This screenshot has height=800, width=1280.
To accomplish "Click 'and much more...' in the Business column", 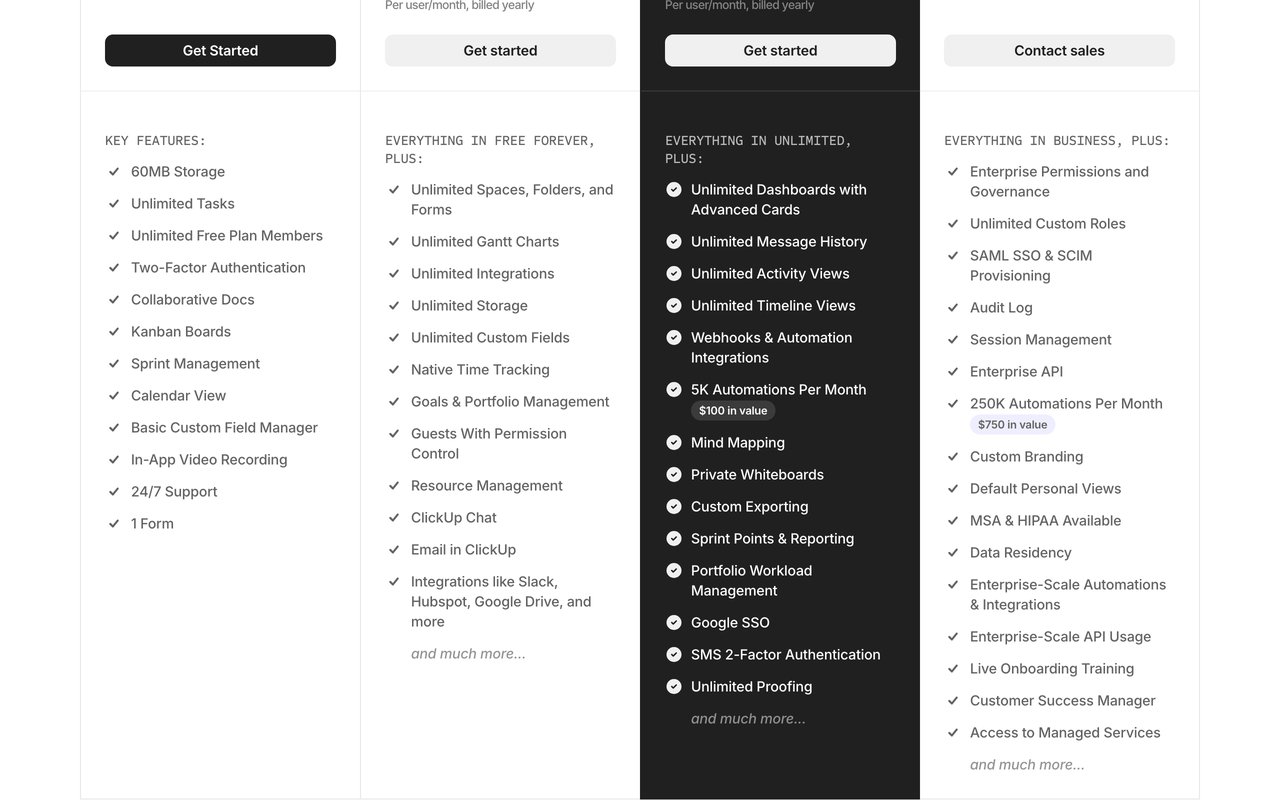I will (748, 719).
